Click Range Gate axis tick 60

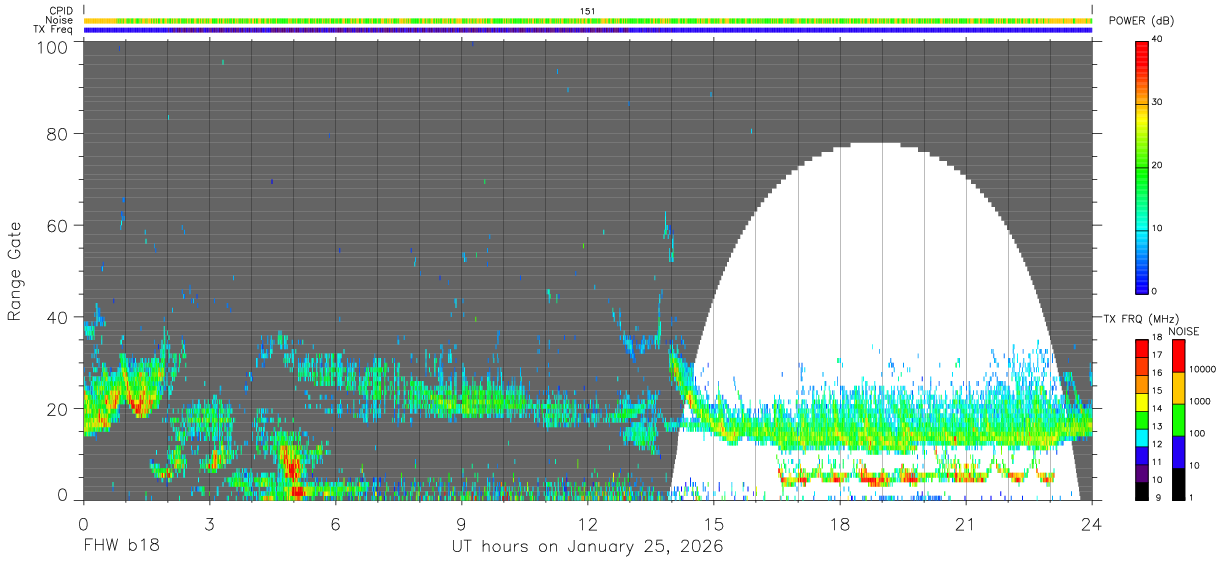point(58,225)
